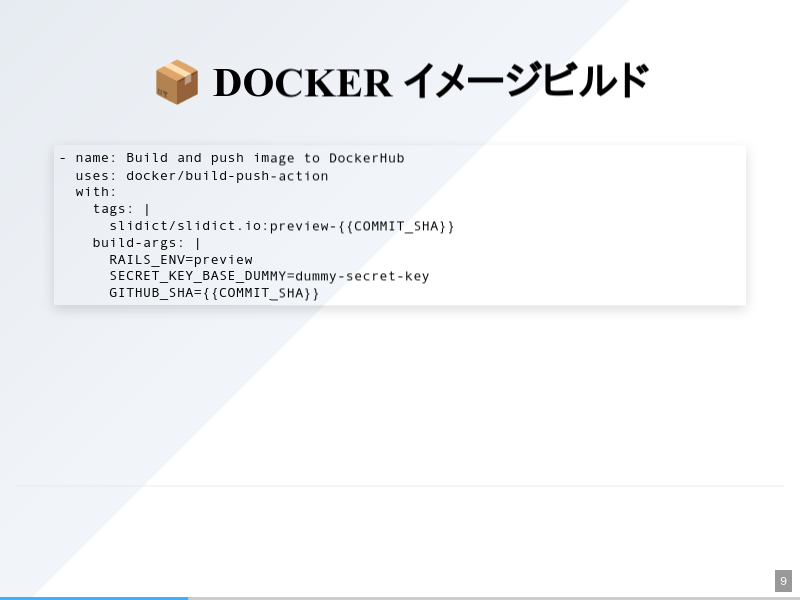Click the page number 9 indicator
The image size is (800, 600).
[x=783, y=581]
